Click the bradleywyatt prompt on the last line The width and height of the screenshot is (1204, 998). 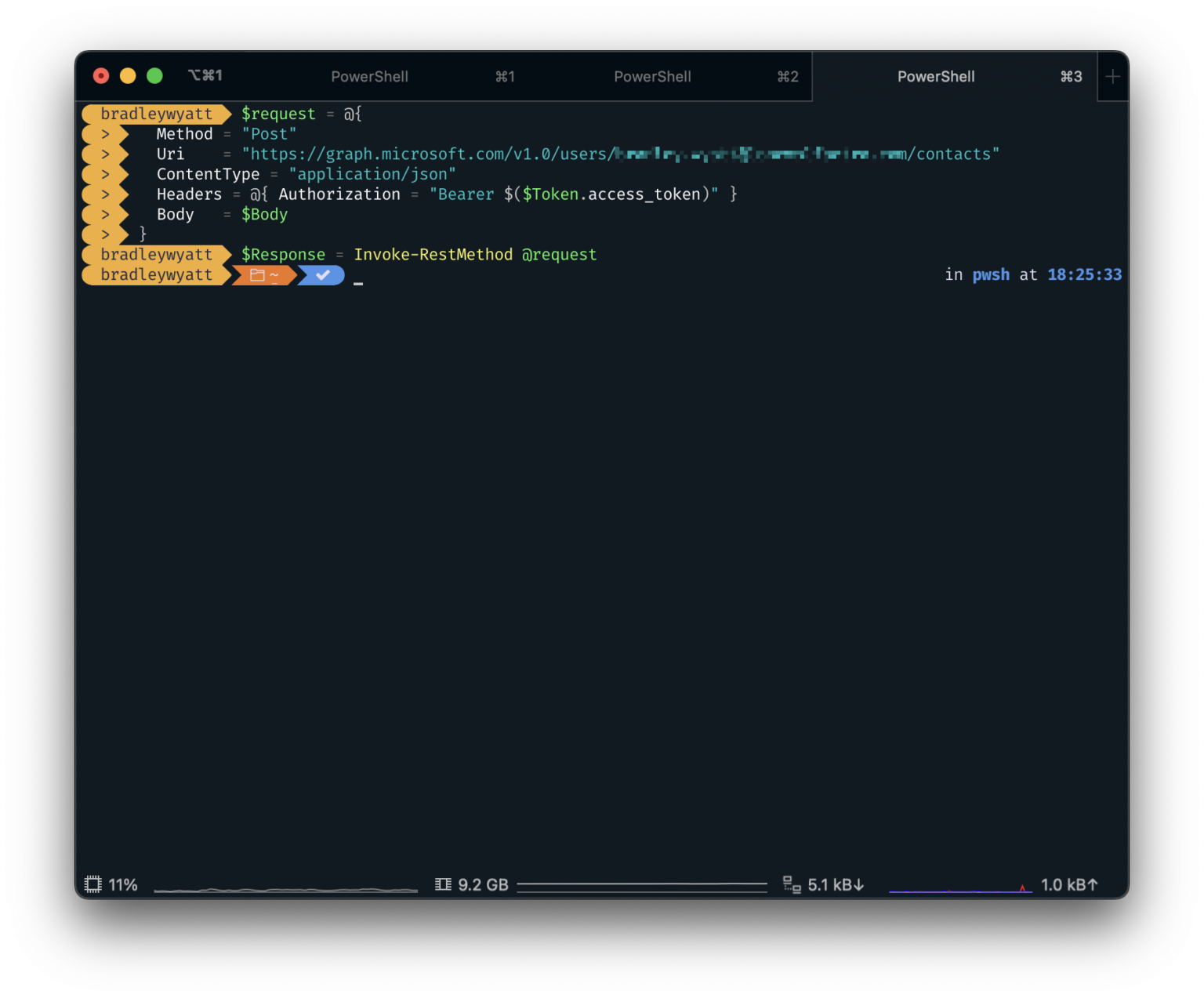pyautogui.click(x=156, y=275)
